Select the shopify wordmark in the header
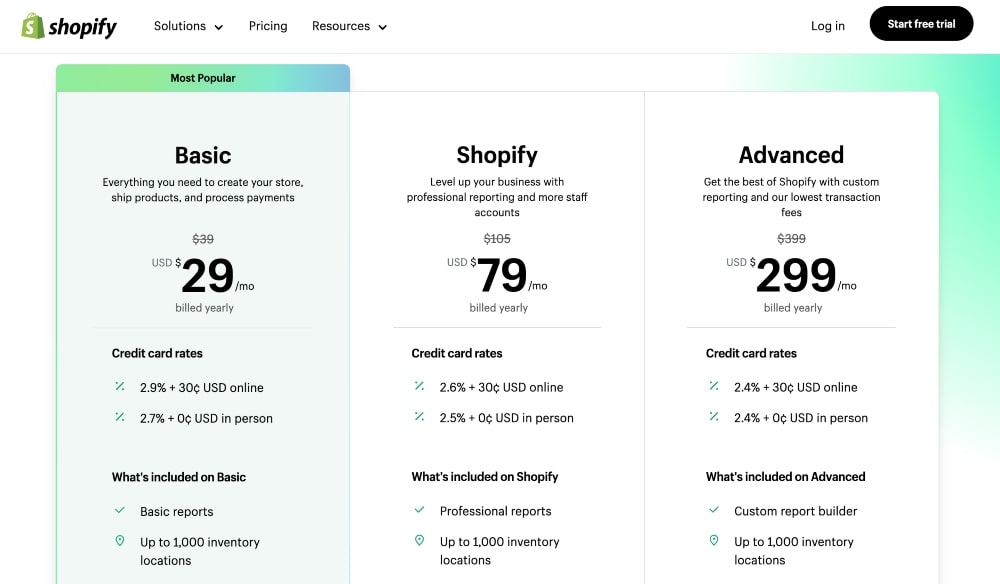Image resolution: width=1000 pixels, height=584 pixels. click(x=82, y=26)
